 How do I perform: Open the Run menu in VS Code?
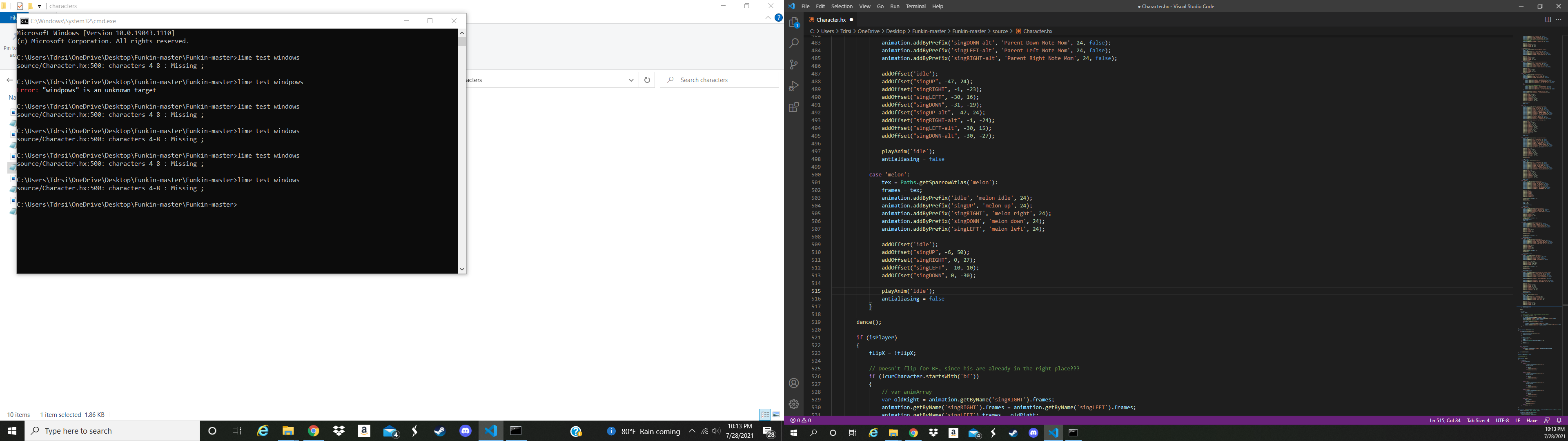pyautogui.click(x=895, y=7)
